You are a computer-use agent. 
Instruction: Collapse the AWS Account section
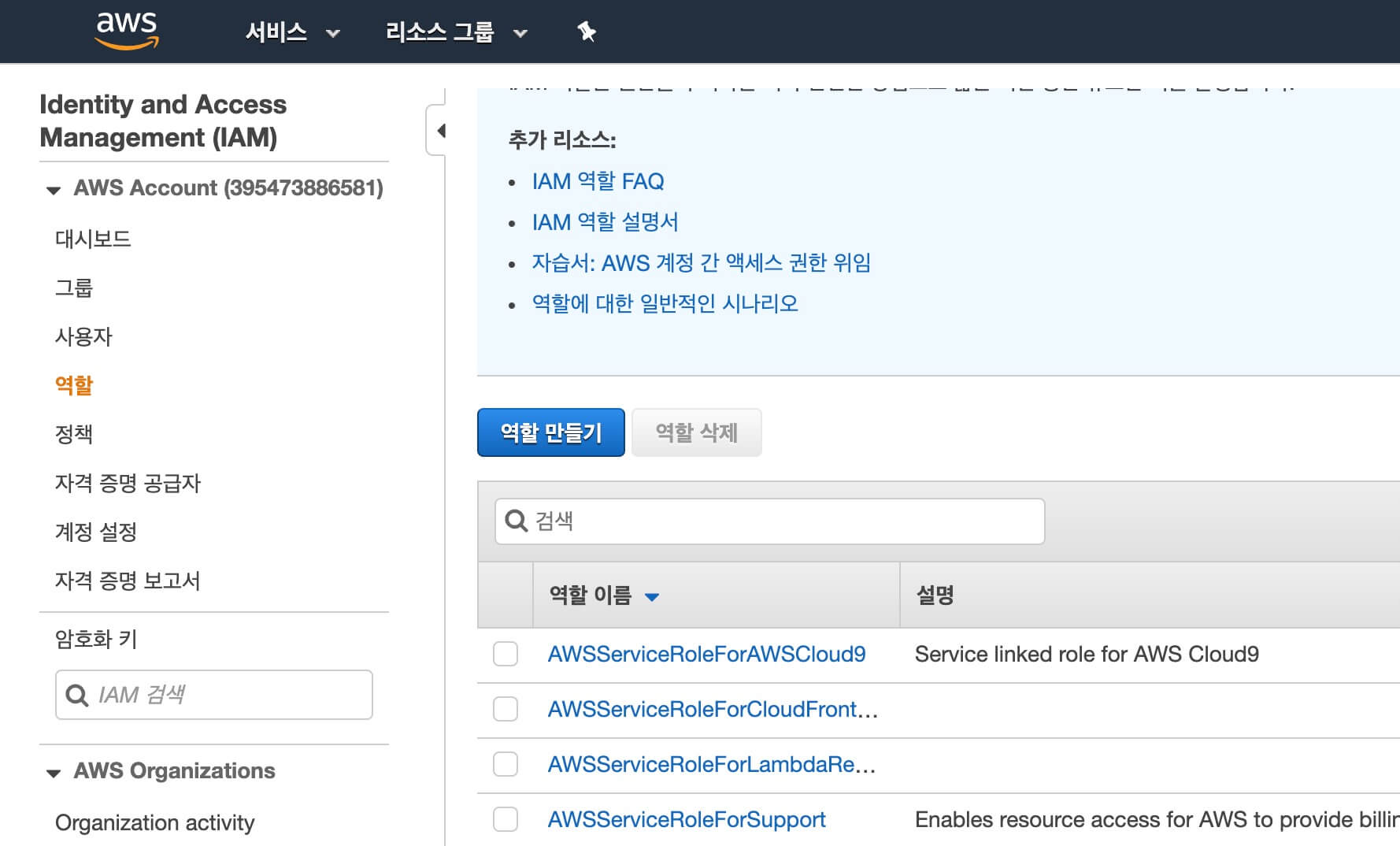tap(54, 190)
